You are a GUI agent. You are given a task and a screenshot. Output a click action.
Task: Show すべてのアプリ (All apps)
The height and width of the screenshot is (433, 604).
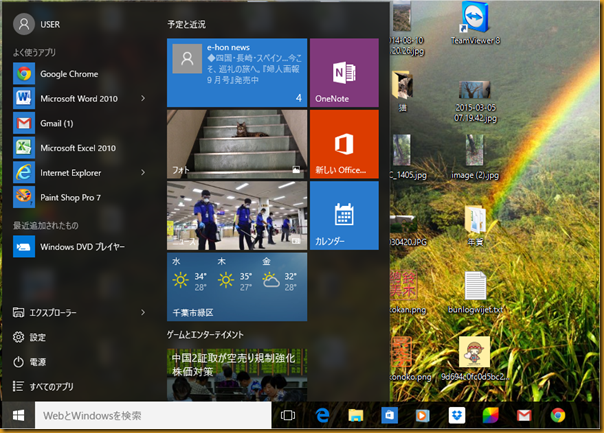tap(43, 386)
